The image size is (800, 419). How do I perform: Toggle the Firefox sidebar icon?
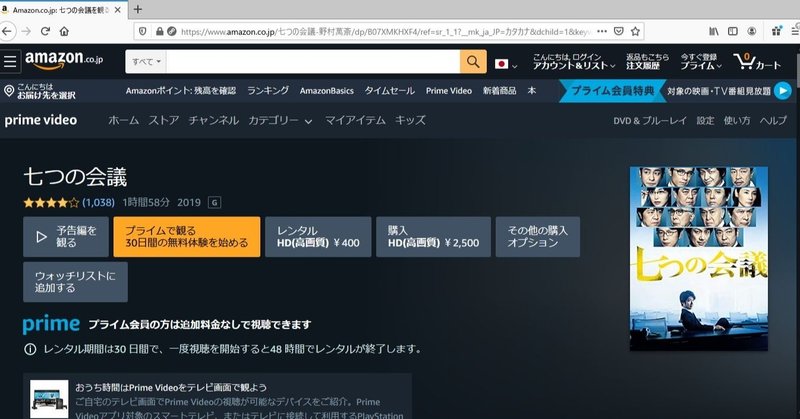[733, 31]
